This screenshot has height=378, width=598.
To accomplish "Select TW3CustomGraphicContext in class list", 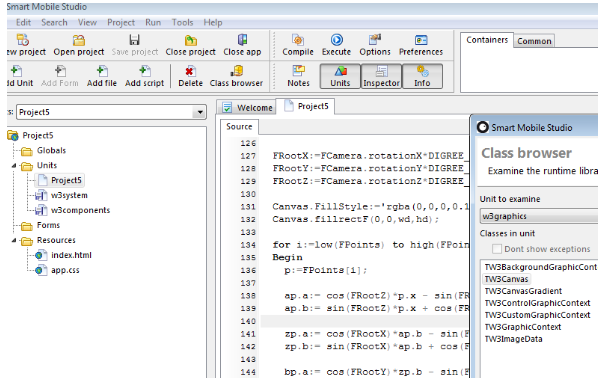I will click(537, 315).
